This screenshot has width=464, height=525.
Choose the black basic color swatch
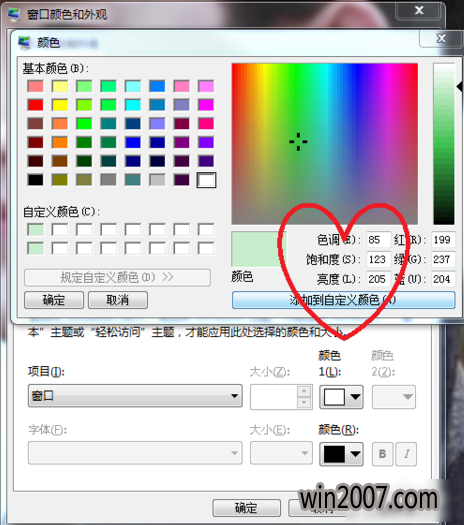point(35,180)
